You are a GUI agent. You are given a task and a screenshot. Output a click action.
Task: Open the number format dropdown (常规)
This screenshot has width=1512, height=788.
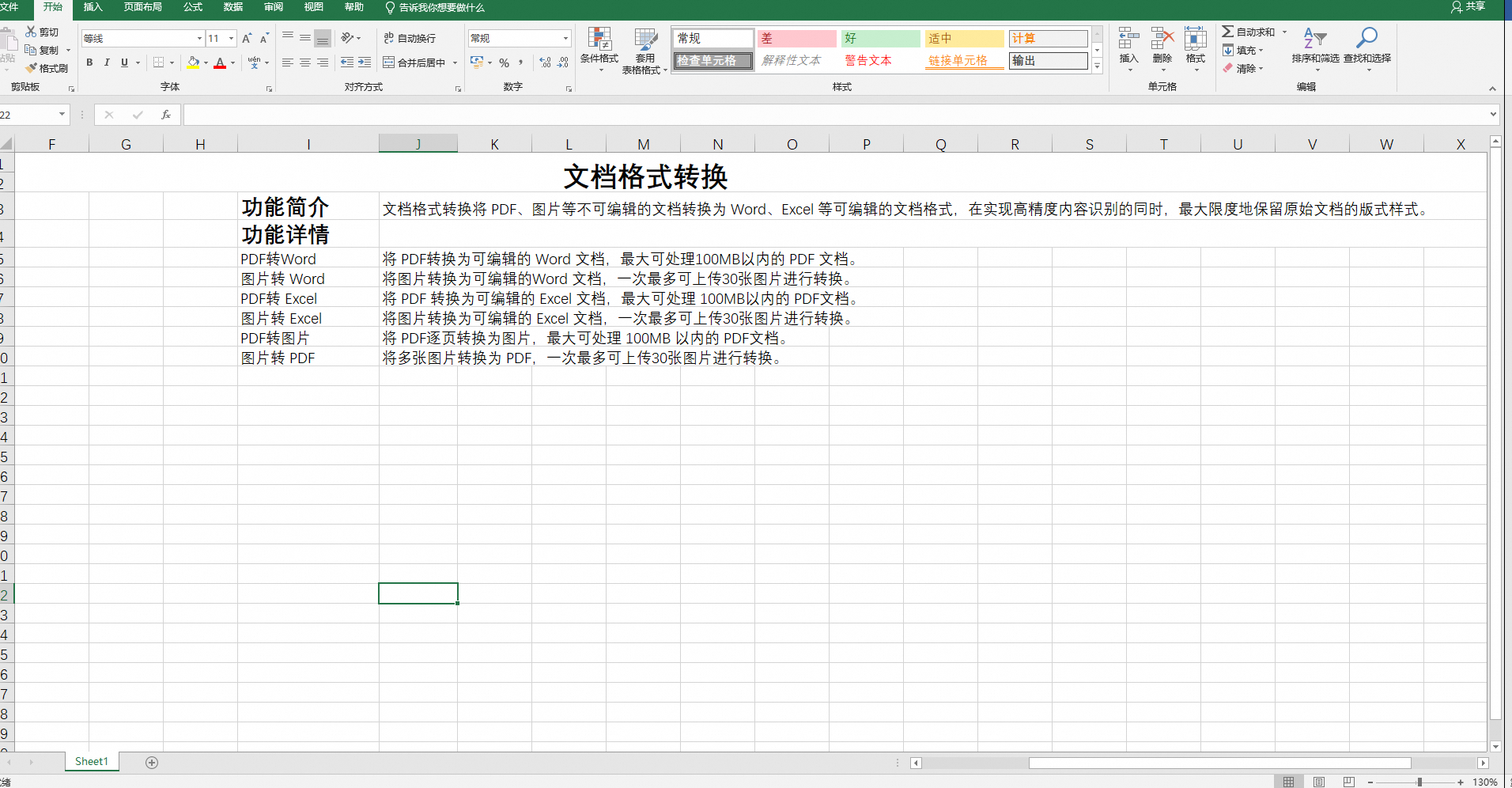[x=565, y=38]
